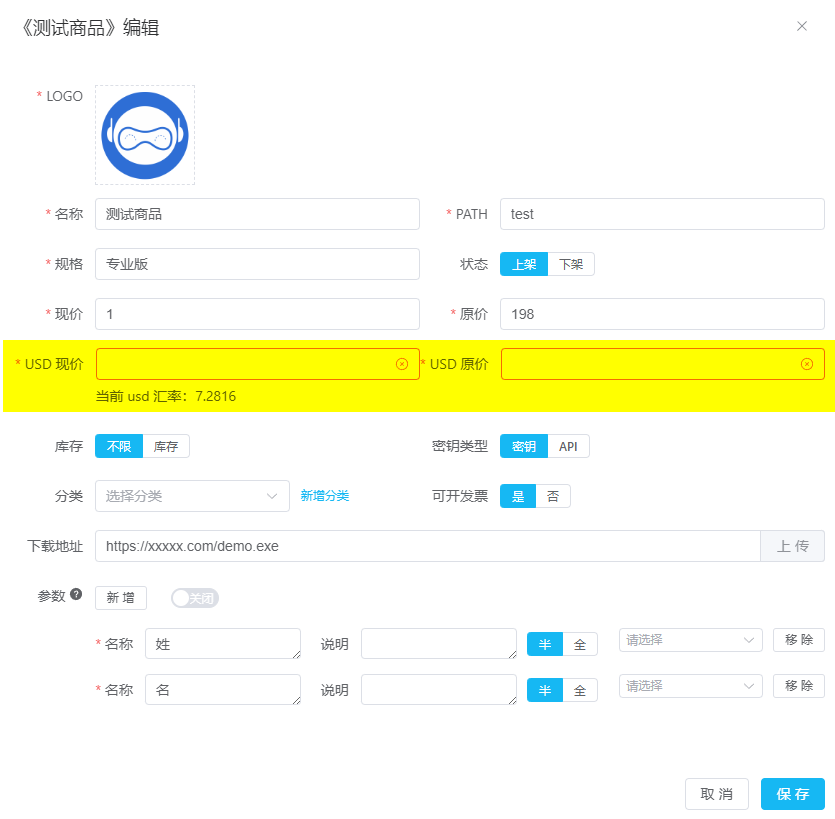Viewport: 835px width, 819px height.
Task: Set 可开发票 to 否
Action: pyautogui.click(x=553, y=495)
